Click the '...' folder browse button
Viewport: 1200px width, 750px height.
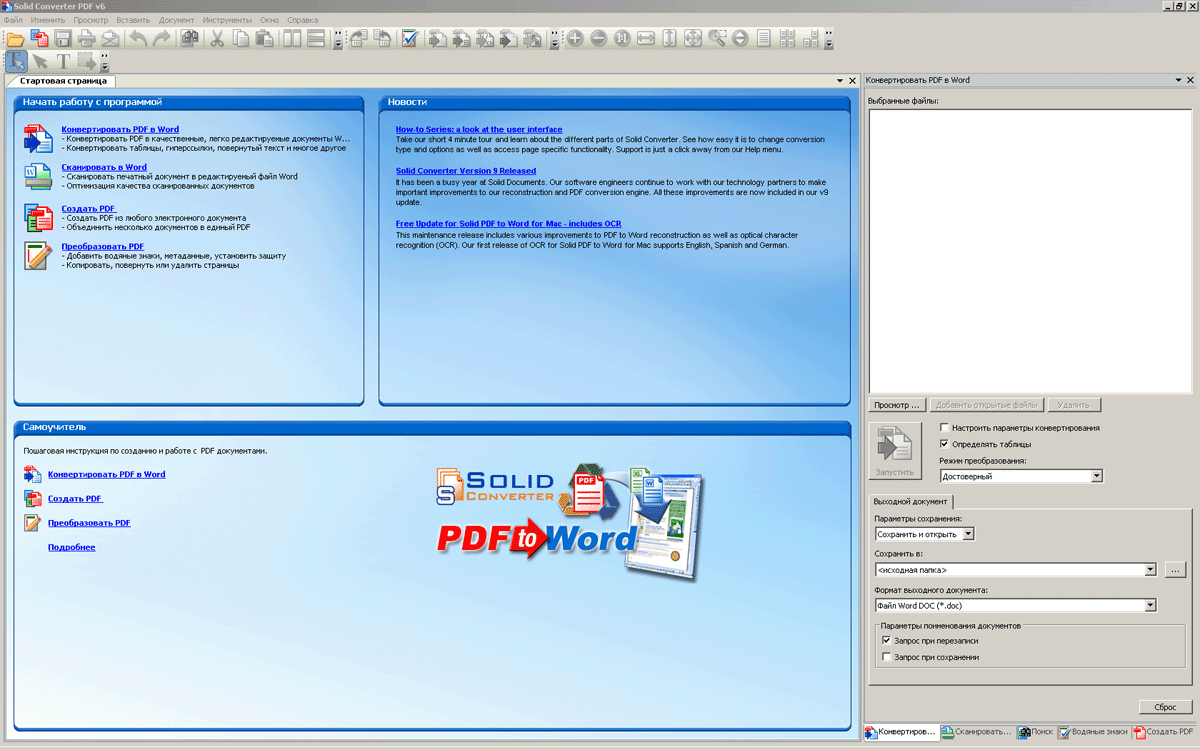(x=1175, y=570)
